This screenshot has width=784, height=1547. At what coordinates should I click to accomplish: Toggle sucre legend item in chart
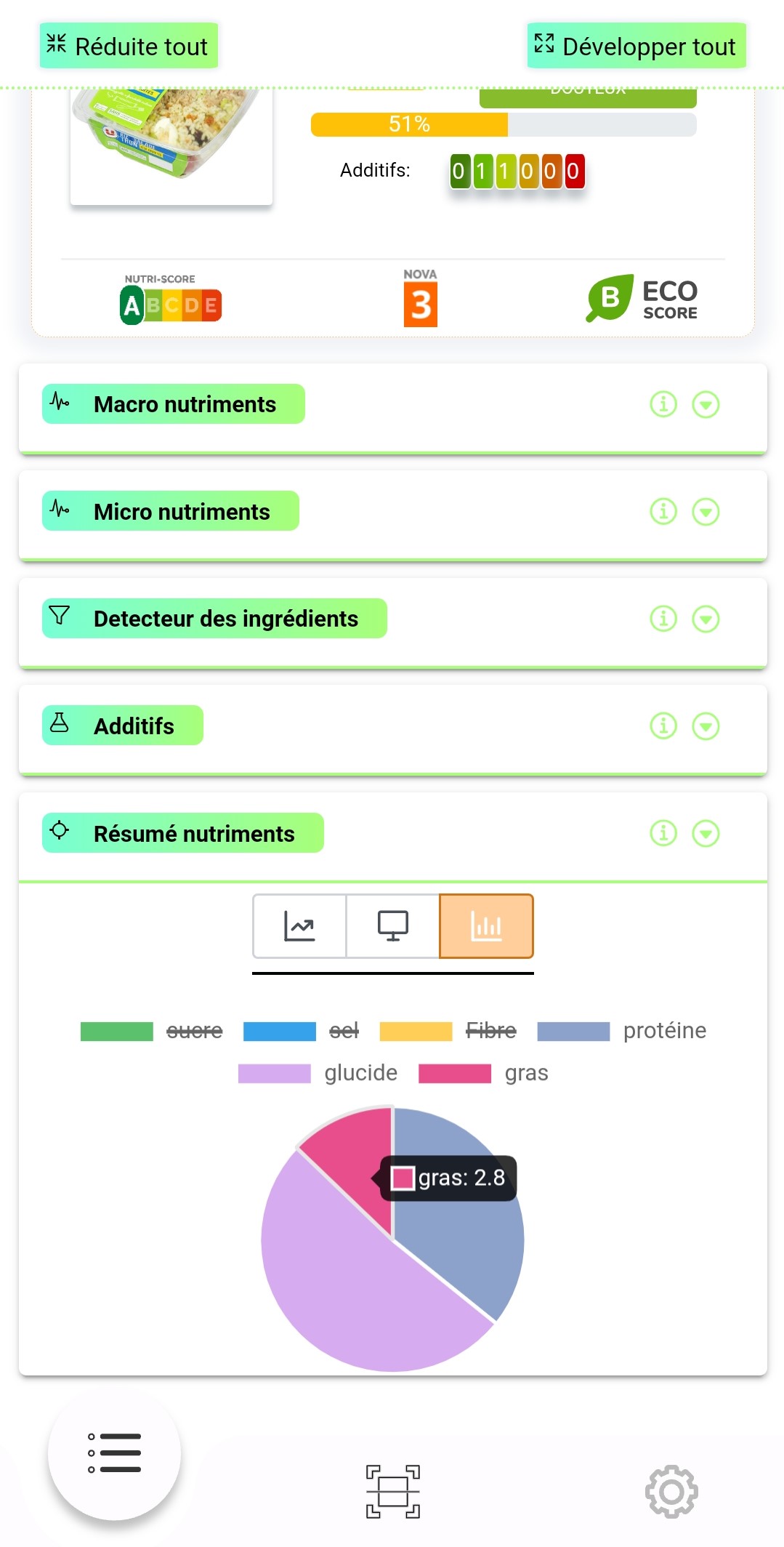point(151,1031)
